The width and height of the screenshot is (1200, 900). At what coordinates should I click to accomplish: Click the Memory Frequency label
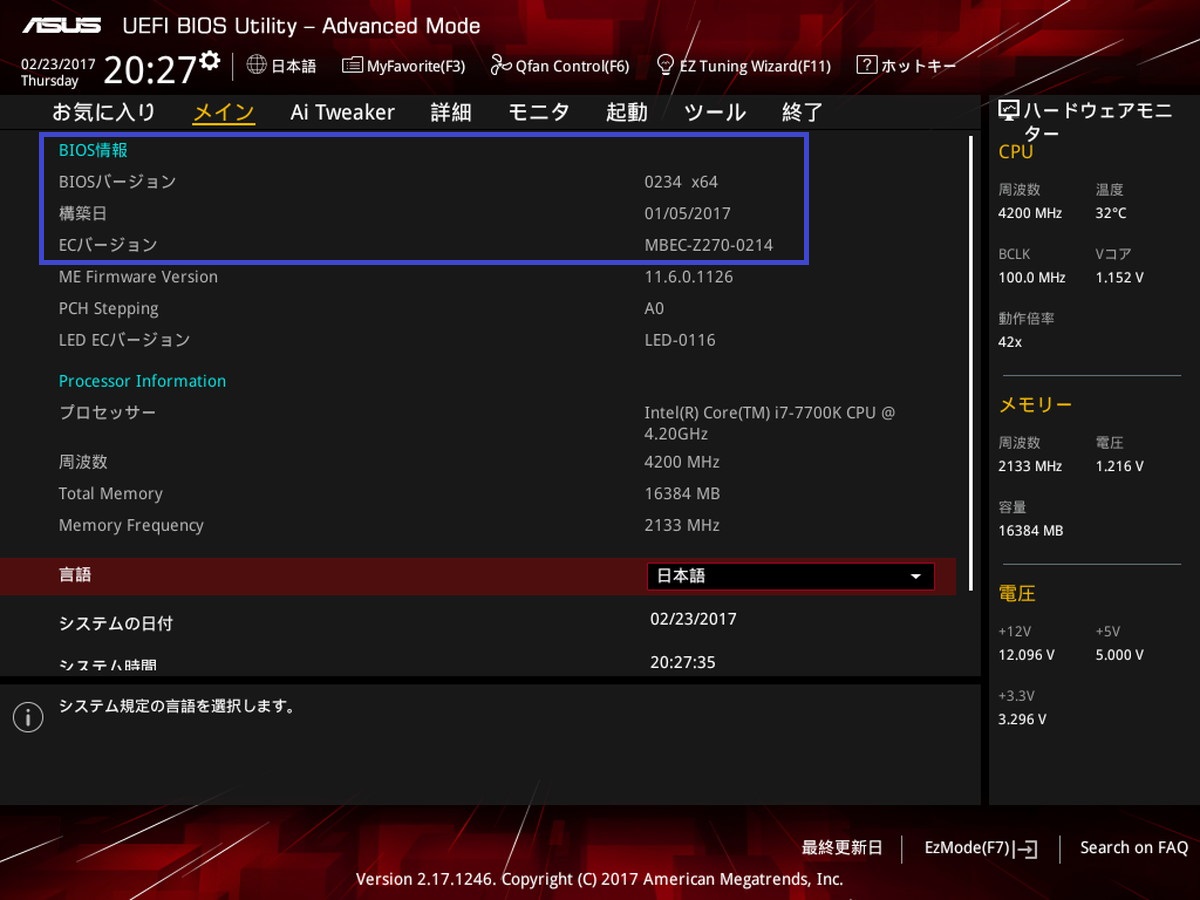click(131, 526)
